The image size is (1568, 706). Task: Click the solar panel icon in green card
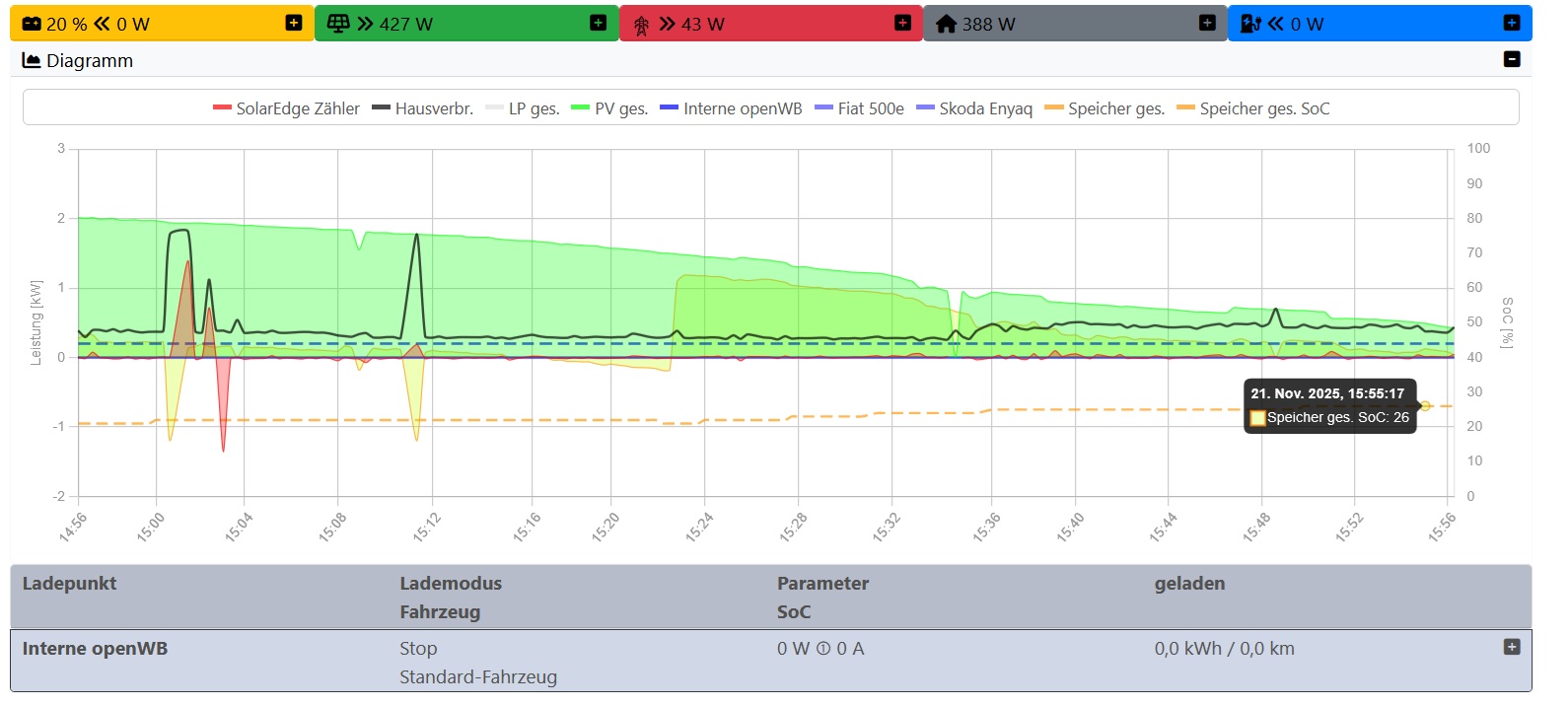click(338, 24)
